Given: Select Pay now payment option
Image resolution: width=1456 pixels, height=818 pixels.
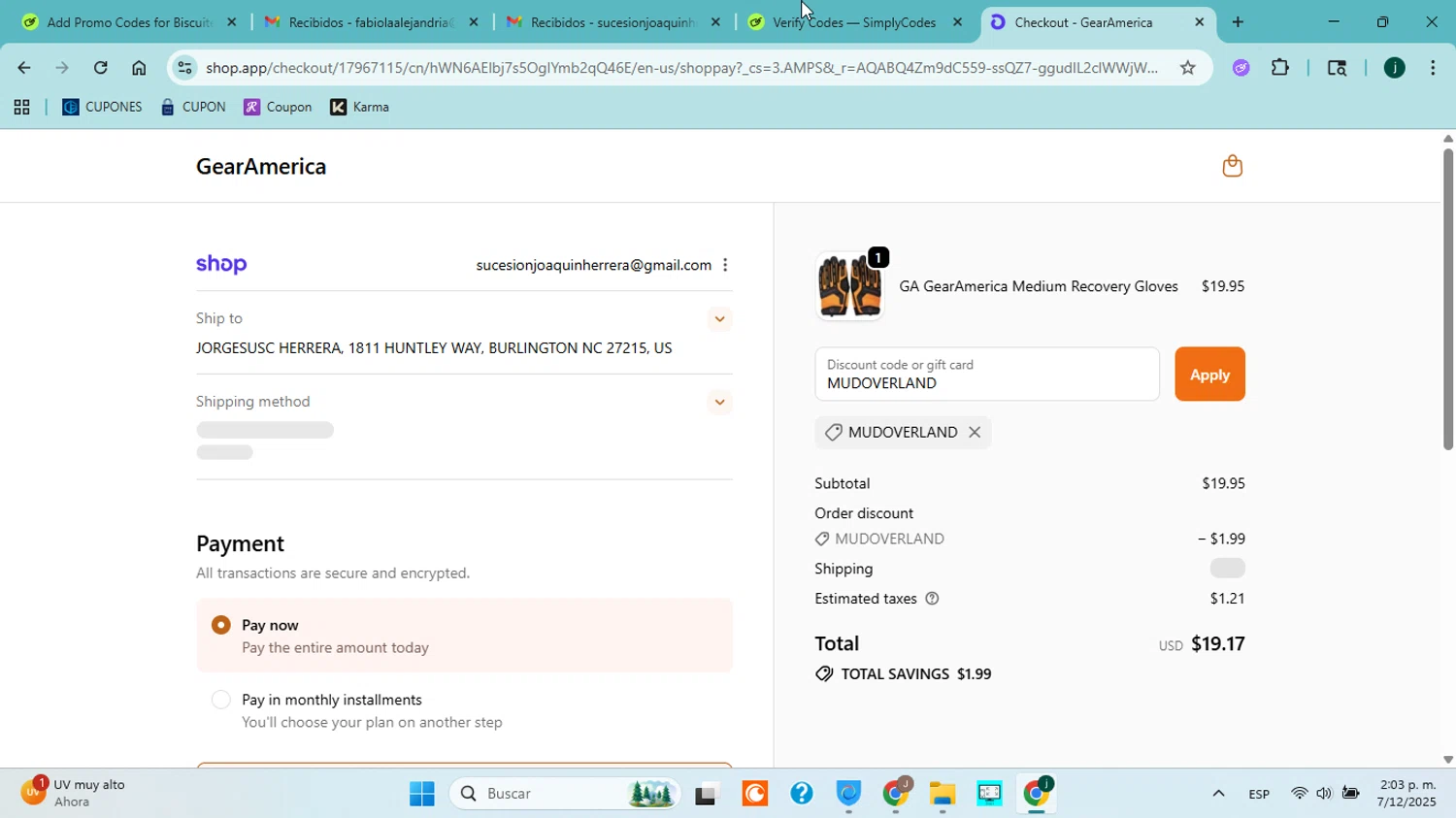Looking at the screenshot, I should coord(221,625).
